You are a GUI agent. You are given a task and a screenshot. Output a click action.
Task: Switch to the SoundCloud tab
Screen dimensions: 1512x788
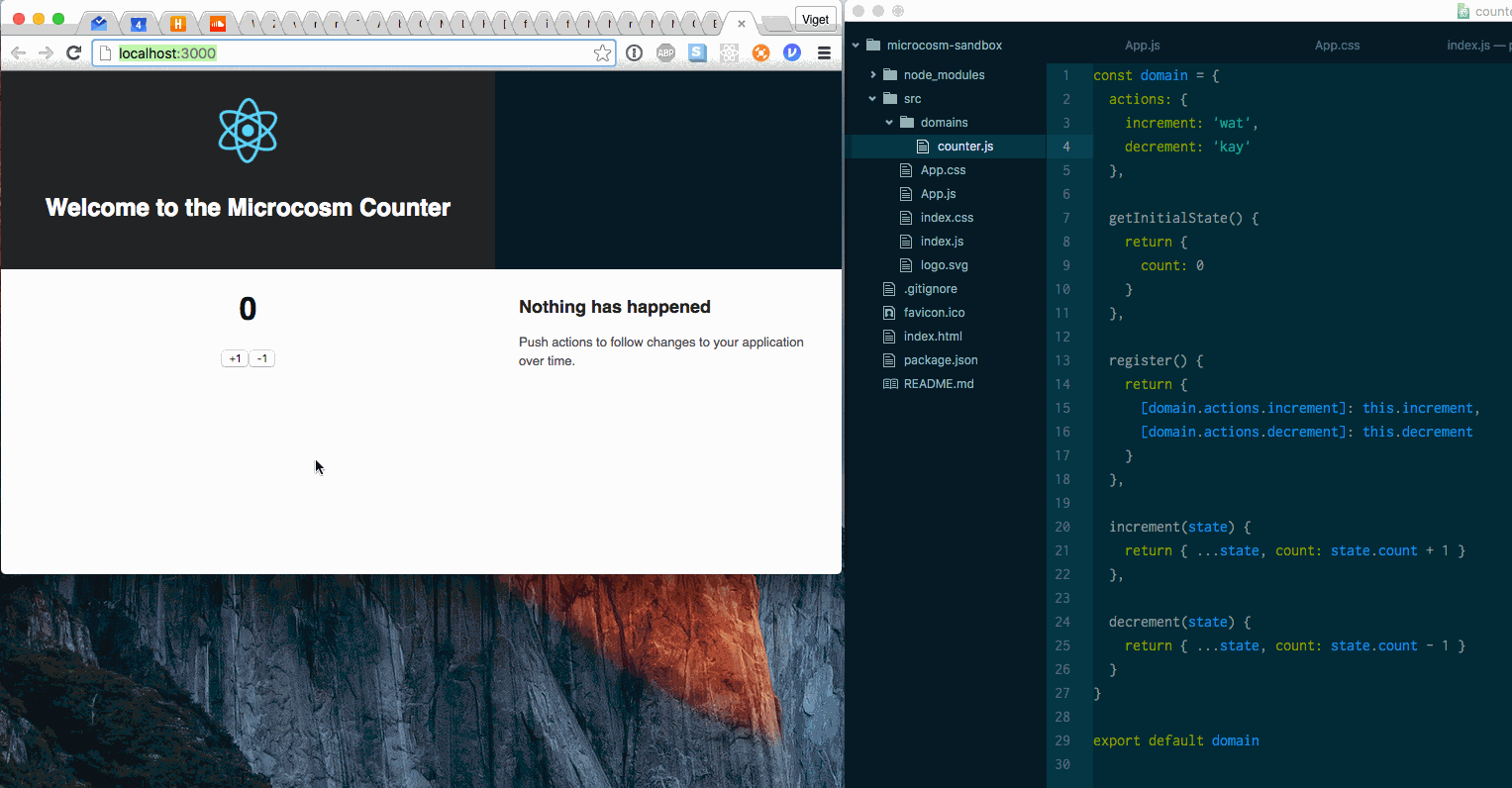218,23
